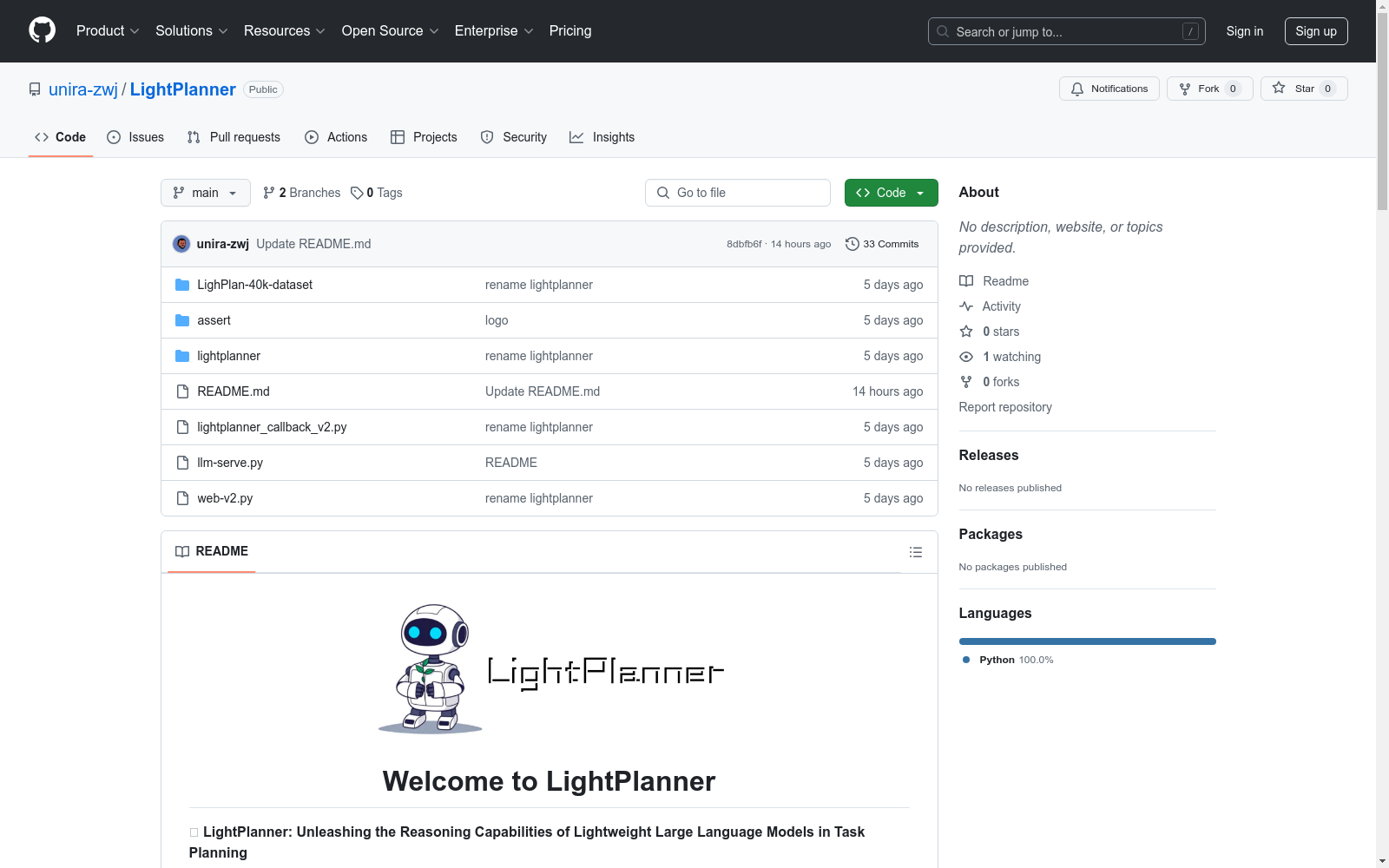The image size is (1389, 868).
Task: Click the Python language bar
Action: tap(1087, 641)
